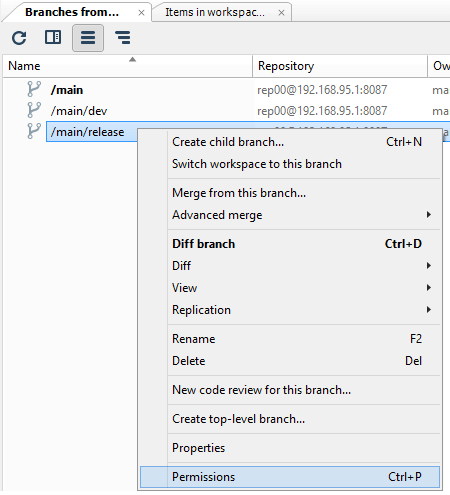The image size is (450, 495).
Task: Choose Create top-level branch...
Action: tap(290, 419)
